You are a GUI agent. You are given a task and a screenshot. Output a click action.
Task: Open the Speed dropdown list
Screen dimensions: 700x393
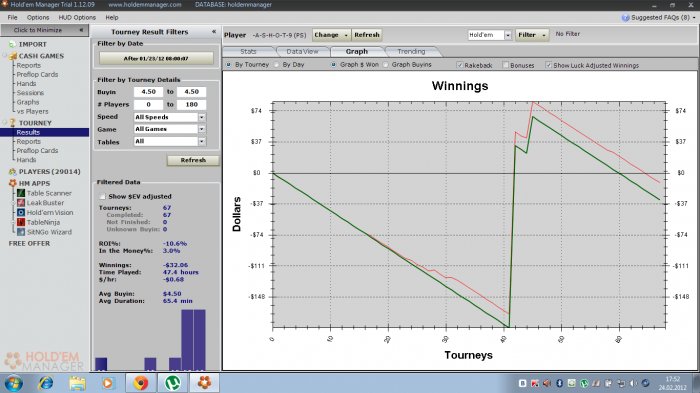click(202, 117)
